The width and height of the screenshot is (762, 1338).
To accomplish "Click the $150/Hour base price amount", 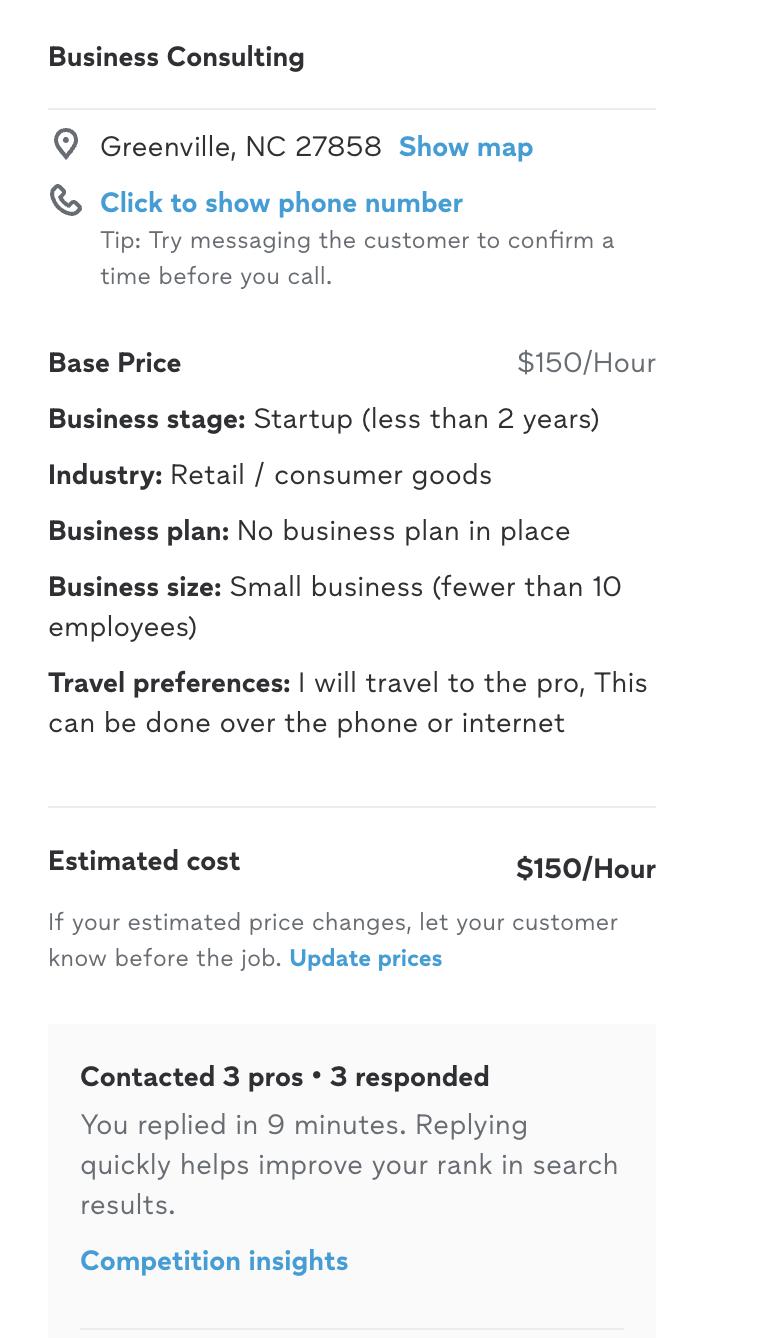I will 586,363.
